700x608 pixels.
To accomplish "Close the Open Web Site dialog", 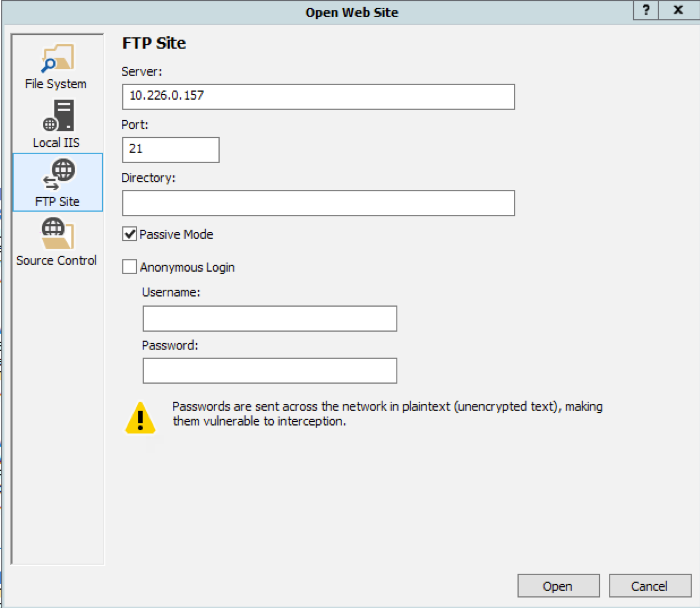I will click(680, 11).
